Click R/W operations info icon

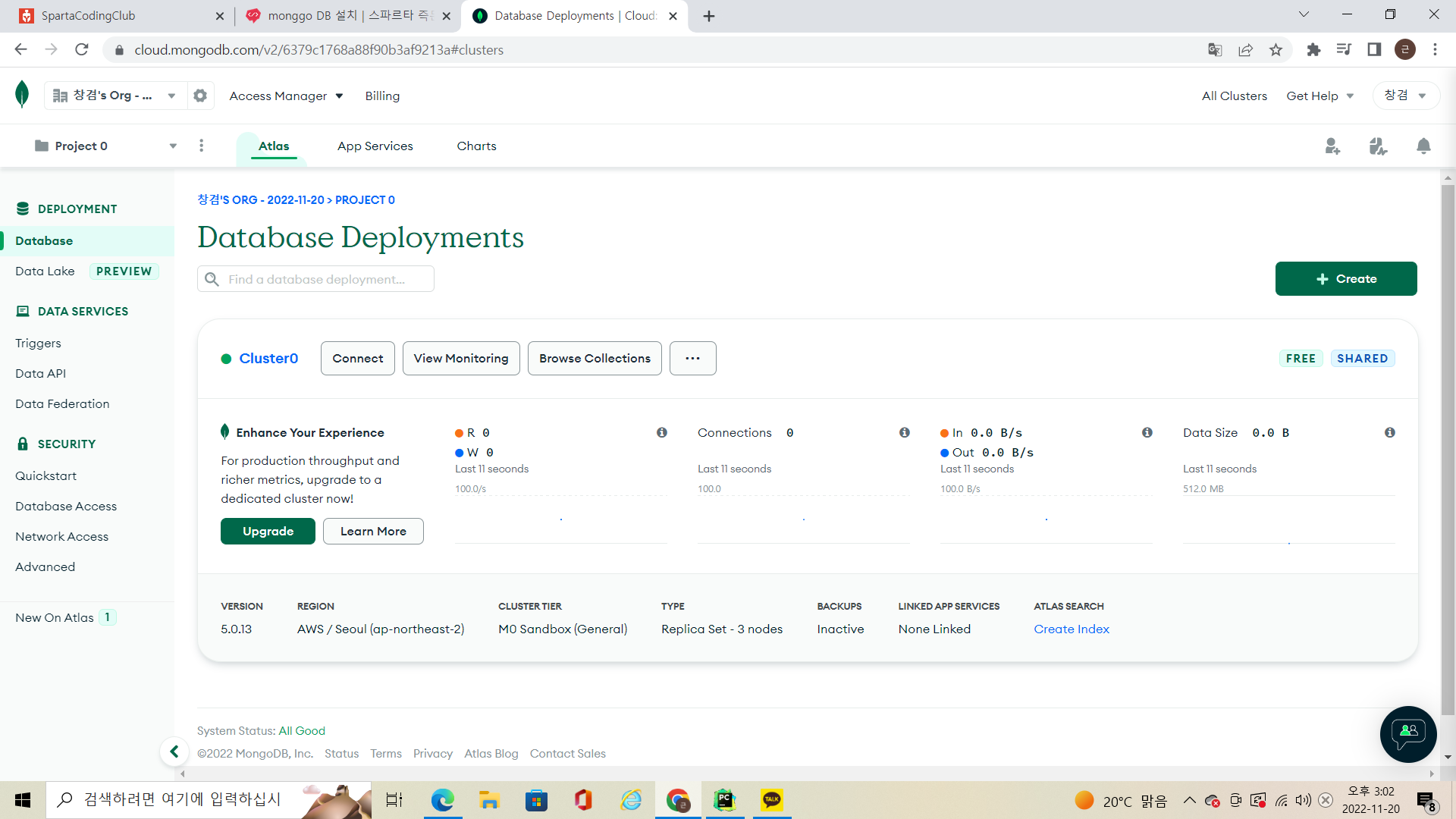click(x=662, y=432)
